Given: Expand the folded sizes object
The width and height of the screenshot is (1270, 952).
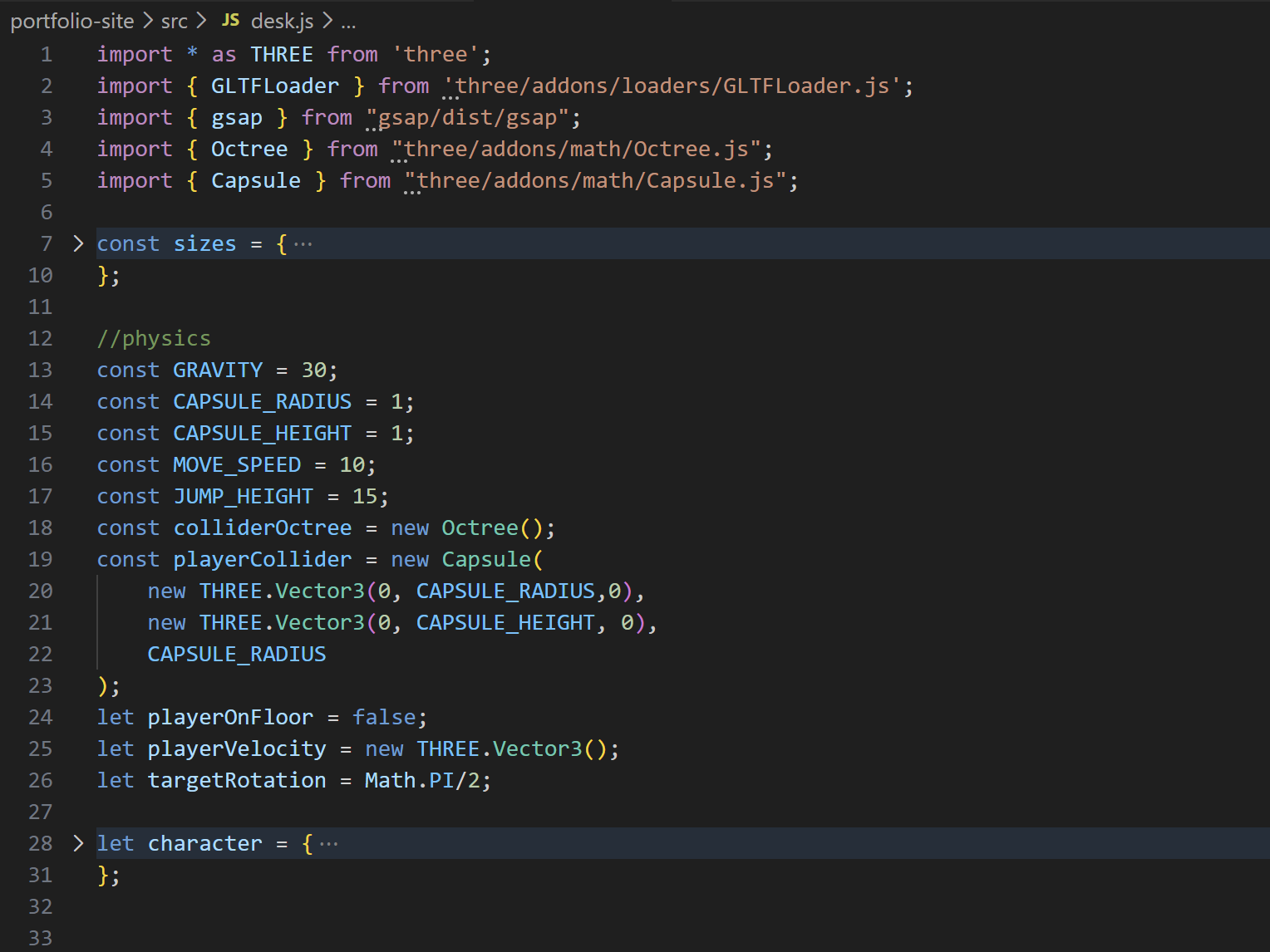Looking at the screenshot, I should coord(78,243).
